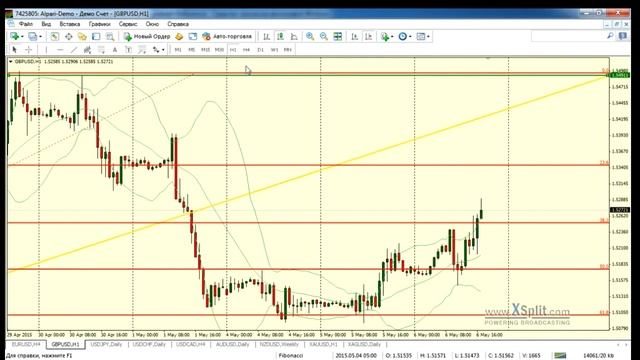Open the Strategy Tester icon

110,36
